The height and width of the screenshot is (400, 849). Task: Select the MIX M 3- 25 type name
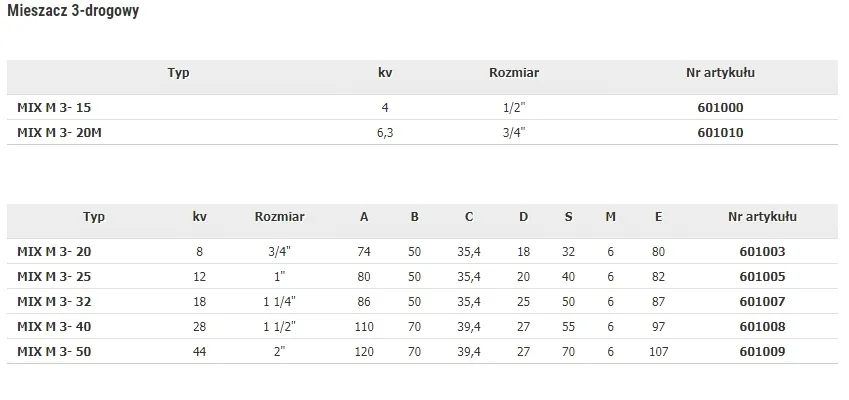[x=54, y=276]
